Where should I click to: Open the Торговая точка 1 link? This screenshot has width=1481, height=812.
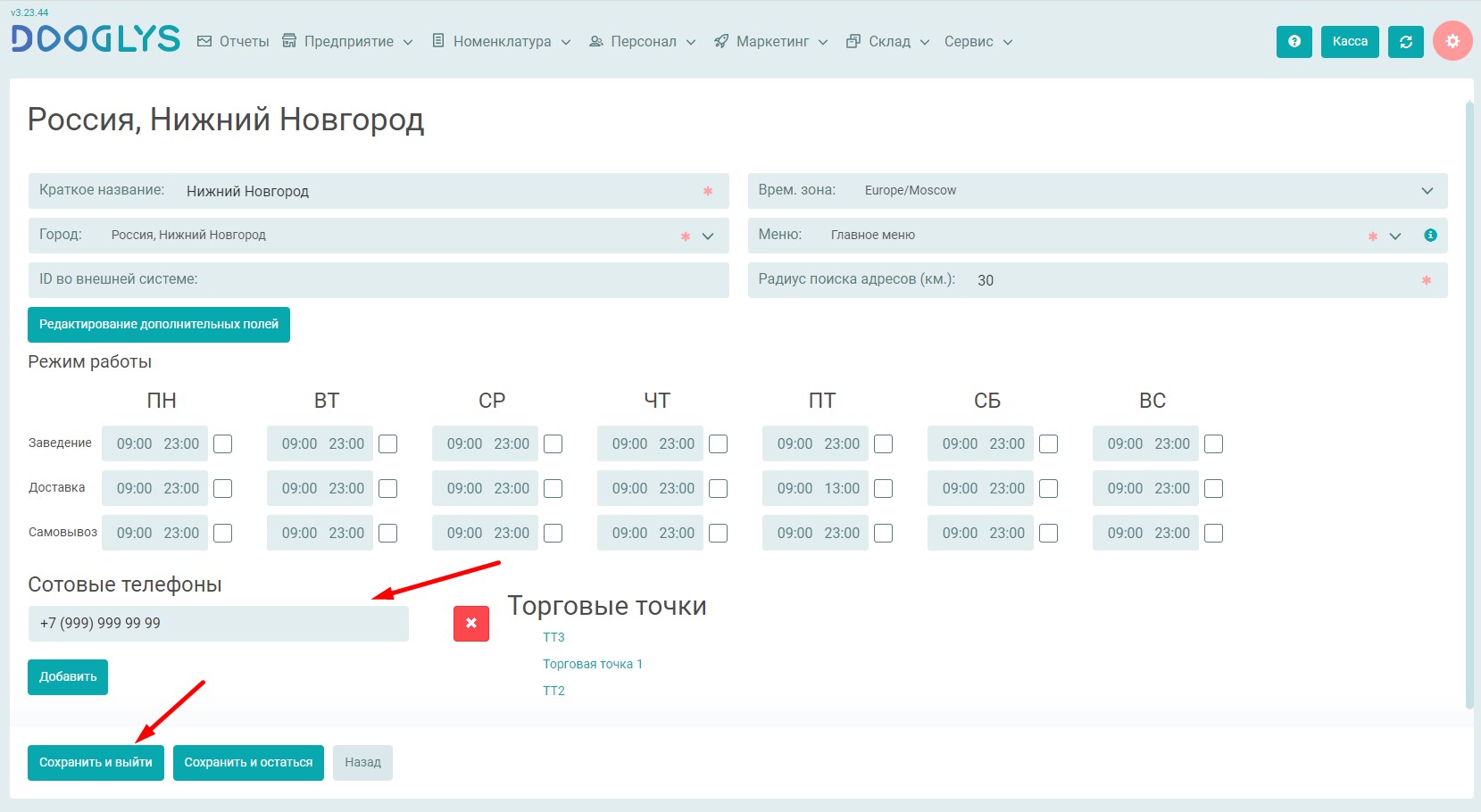(x=593, y=664)
